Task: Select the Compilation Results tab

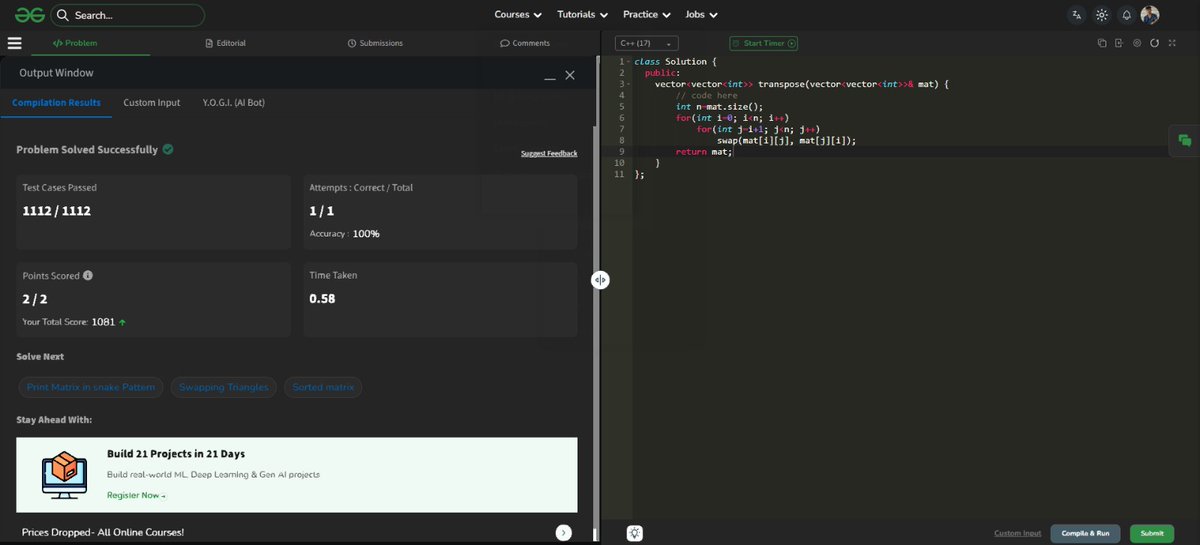Action: point(56,103)
